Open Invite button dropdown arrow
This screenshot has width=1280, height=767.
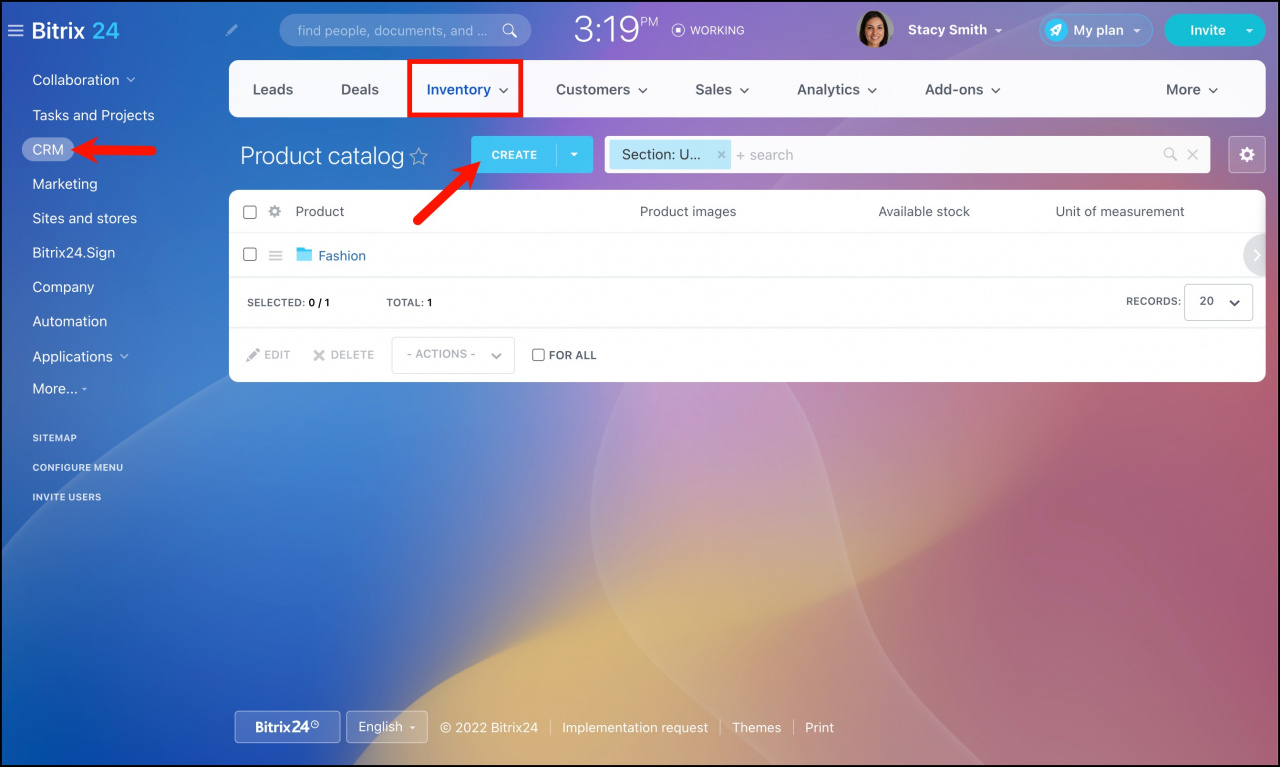click(x=1248, y=31)
